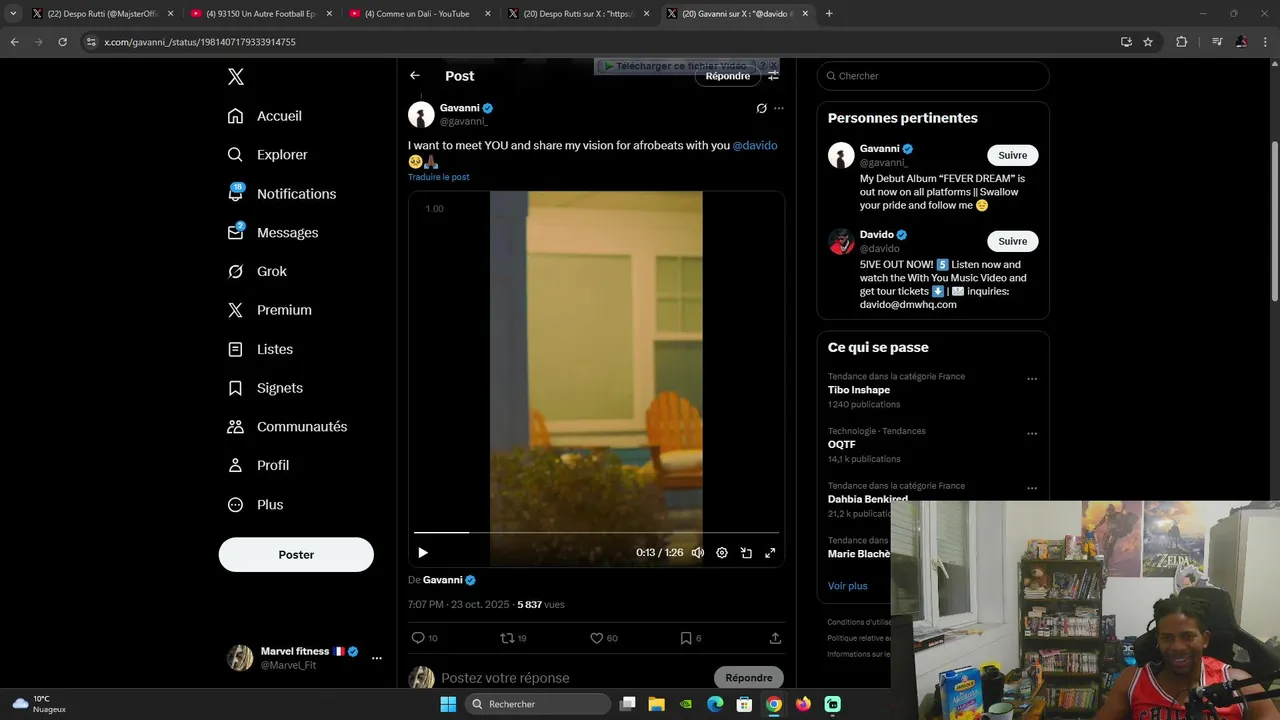Viewport: 1280px width, 720px height.
Task: Play the video
Action: 423,553
